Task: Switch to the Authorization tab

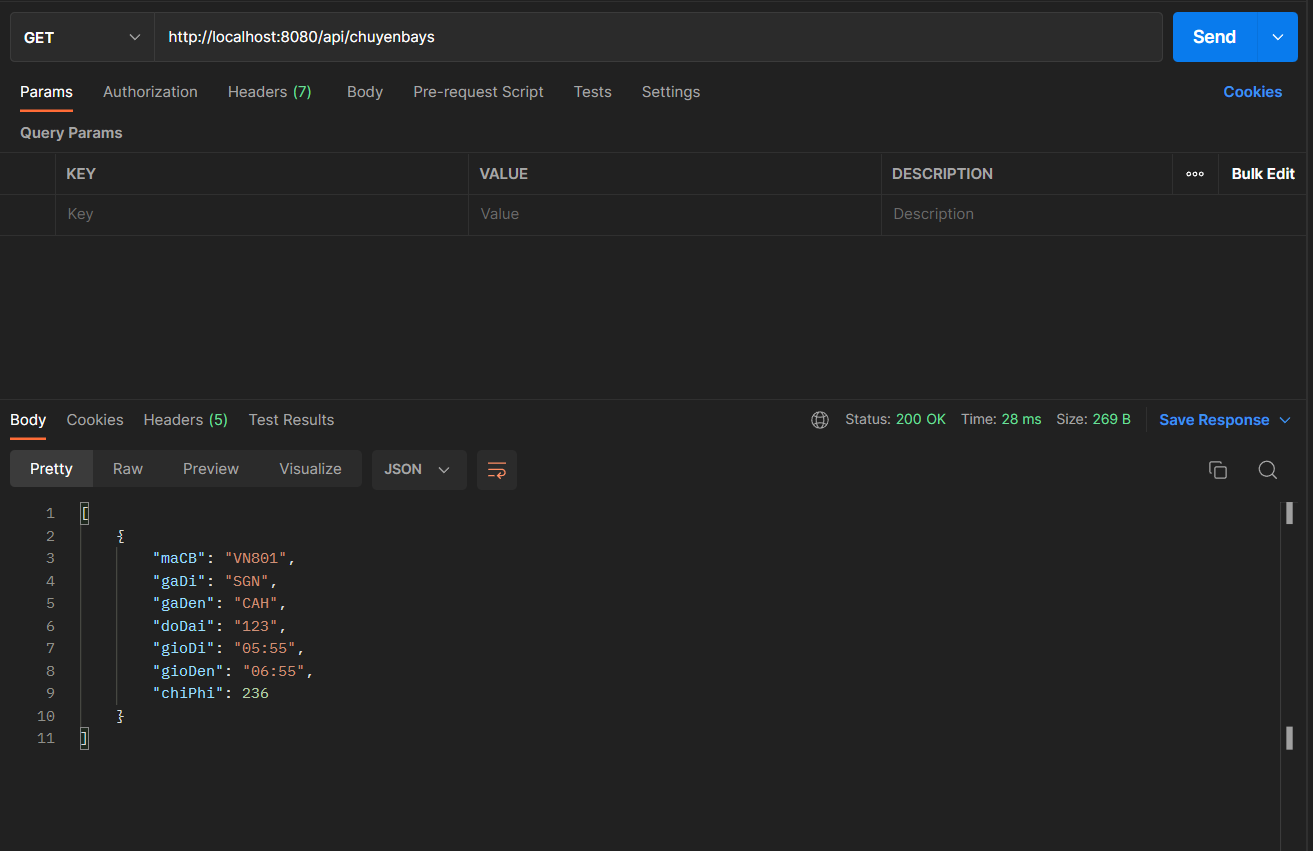Action: [150, 92]
